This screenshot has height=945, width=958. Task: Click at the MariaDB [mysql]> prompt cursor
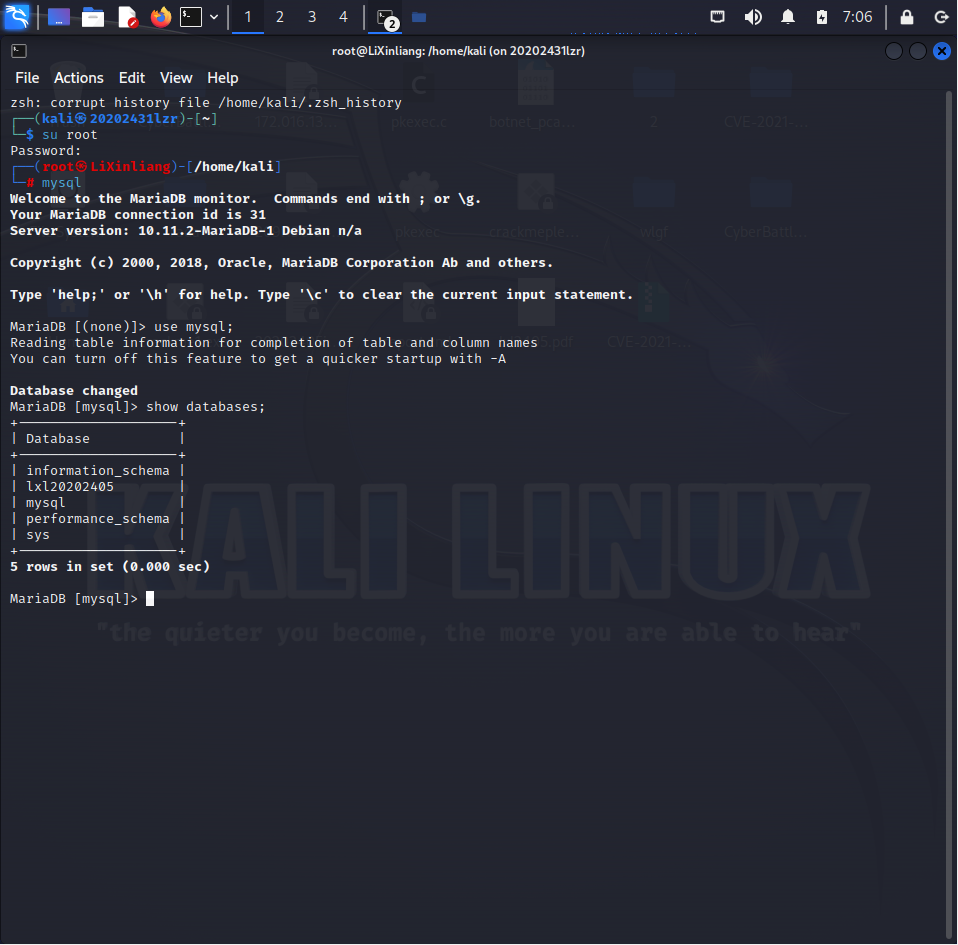coord(150,599)
